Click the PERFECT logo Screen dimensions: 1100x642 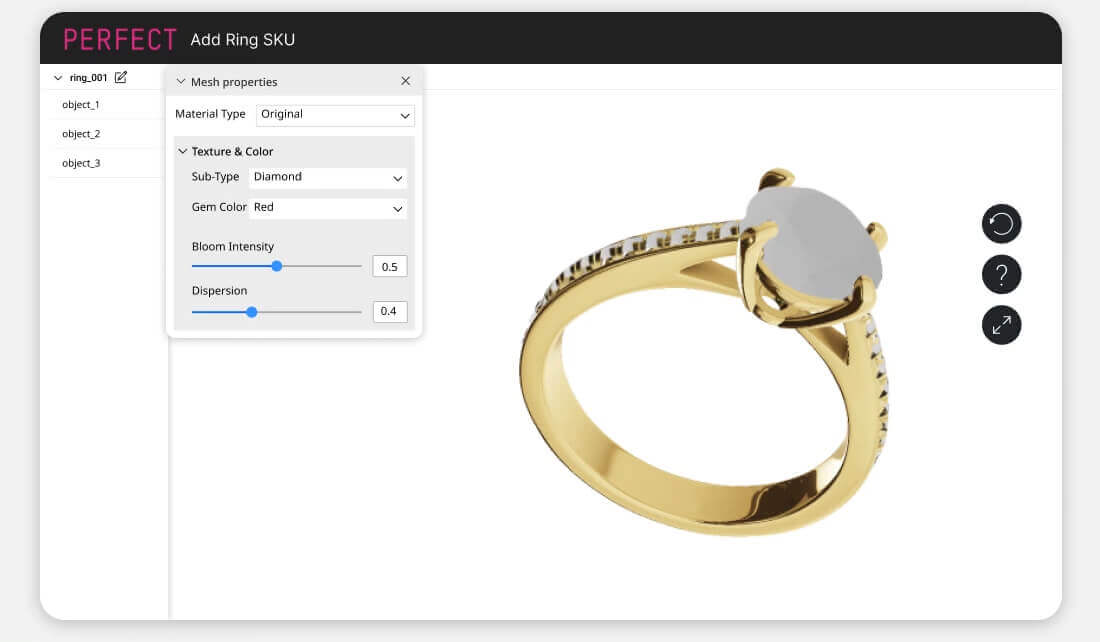coord(120,39)
